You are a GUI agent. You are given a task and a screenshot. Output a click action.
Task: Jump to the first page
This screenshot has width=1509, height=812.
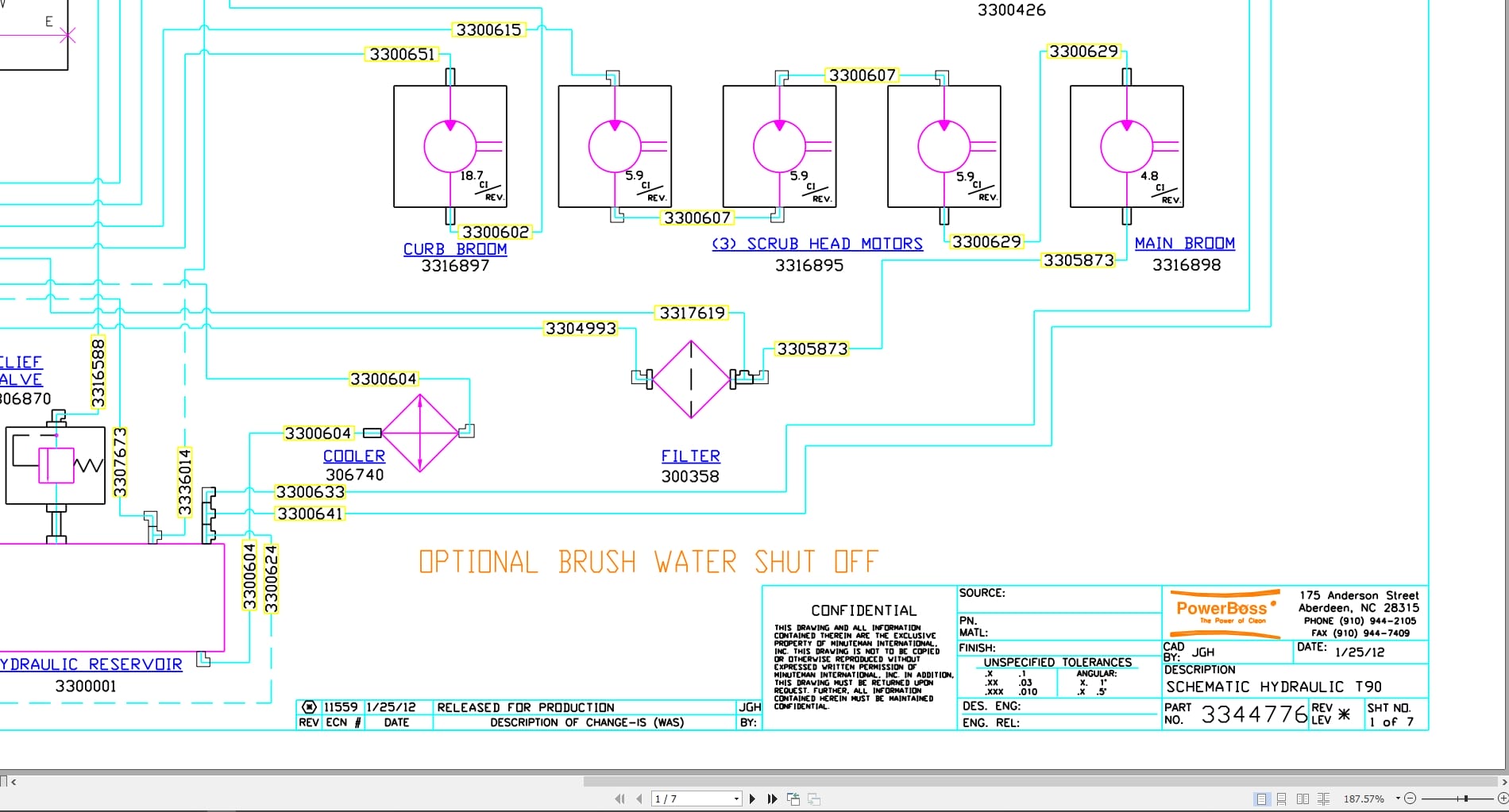(x=619, y=799)
